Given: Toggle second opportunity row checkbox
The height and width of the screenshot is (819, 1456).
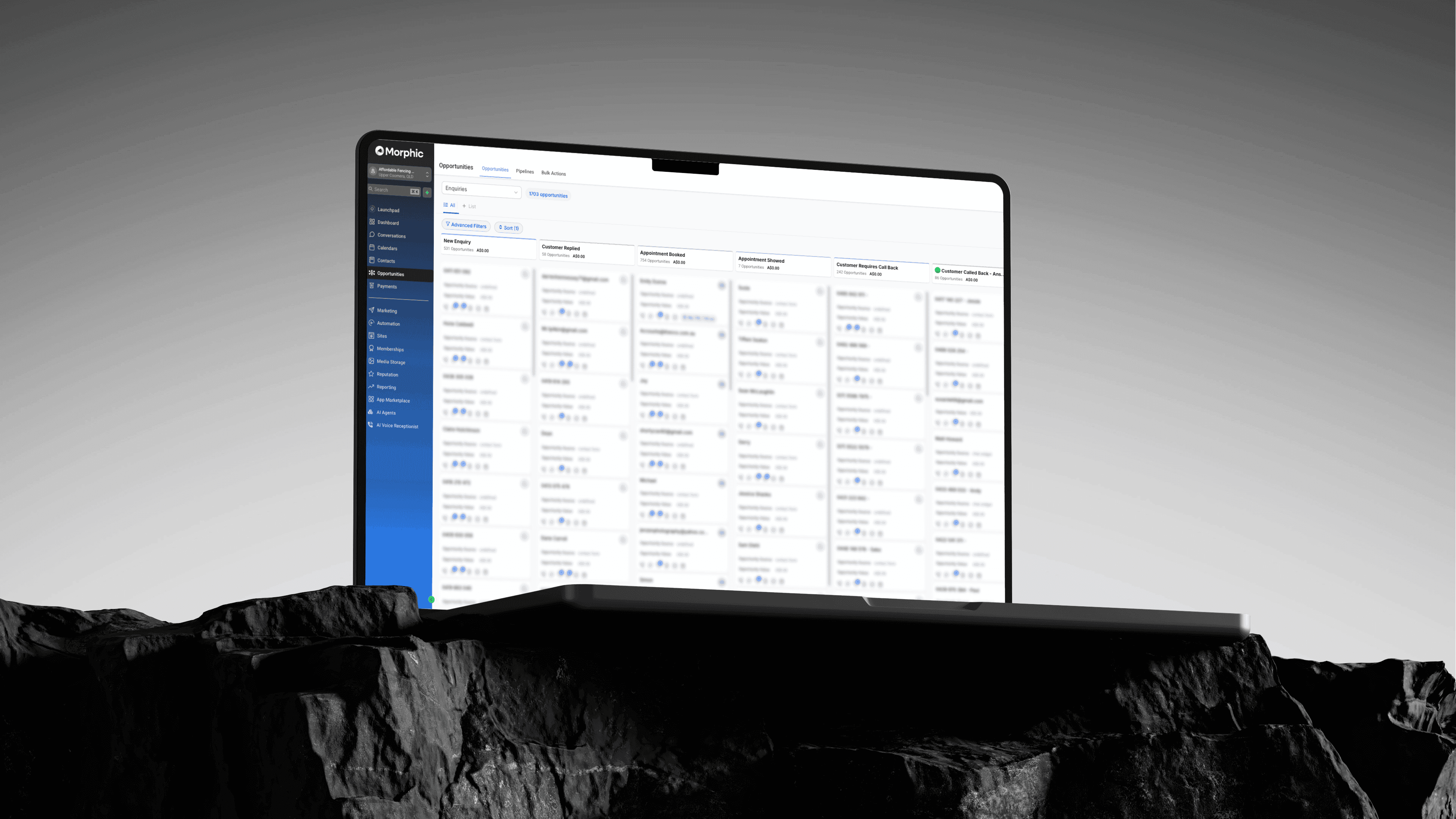Looking at the screenshot, I should (525, 325).
